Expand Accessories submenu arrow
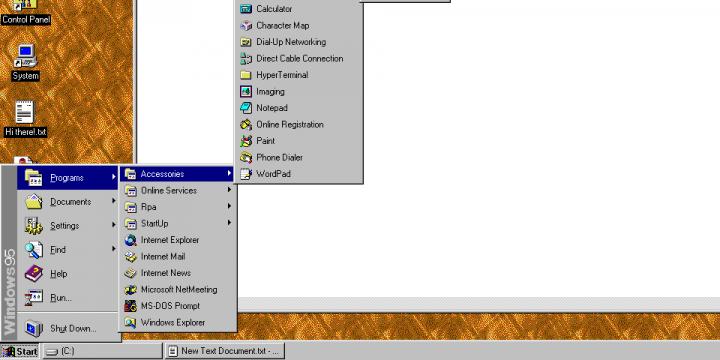This screenshot has height=360, width=720. pyautogui.click(x=229, y=174)
